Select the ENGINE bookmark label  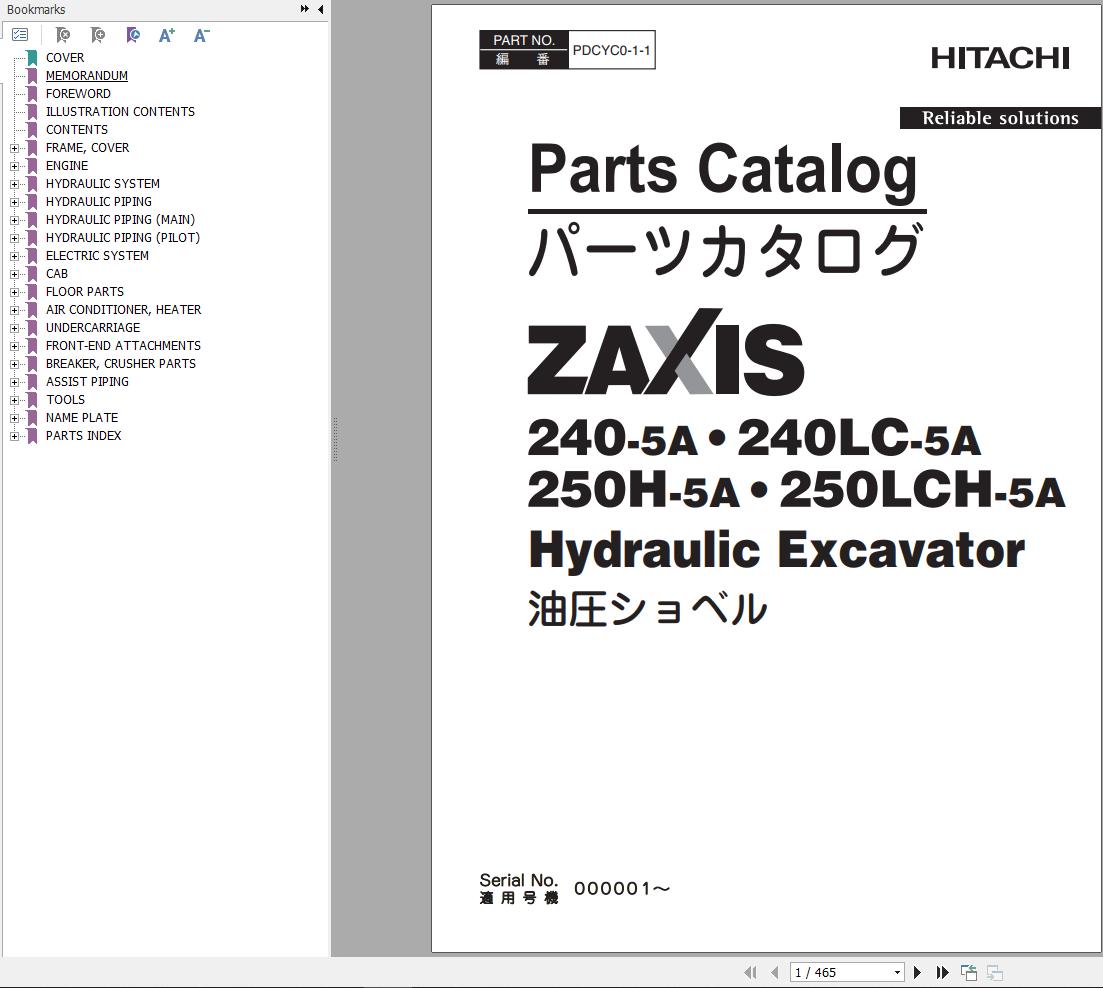pyautogui.click(x=67, y=165)
